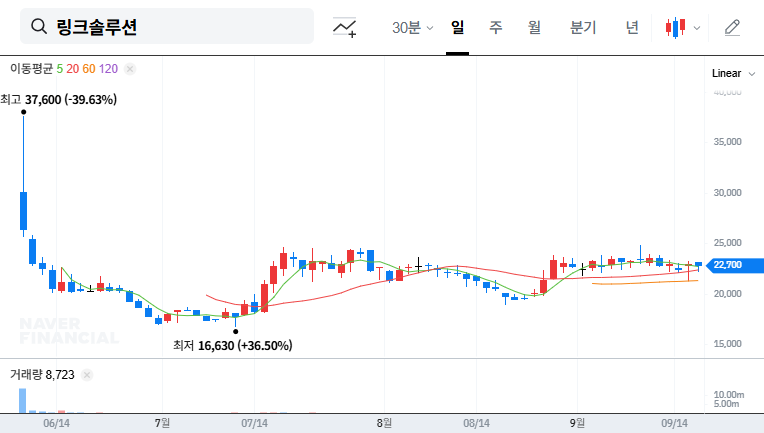Click the search magnifier icon
Viewport: 764px width, 433px height.
click(x=39, y=26)
